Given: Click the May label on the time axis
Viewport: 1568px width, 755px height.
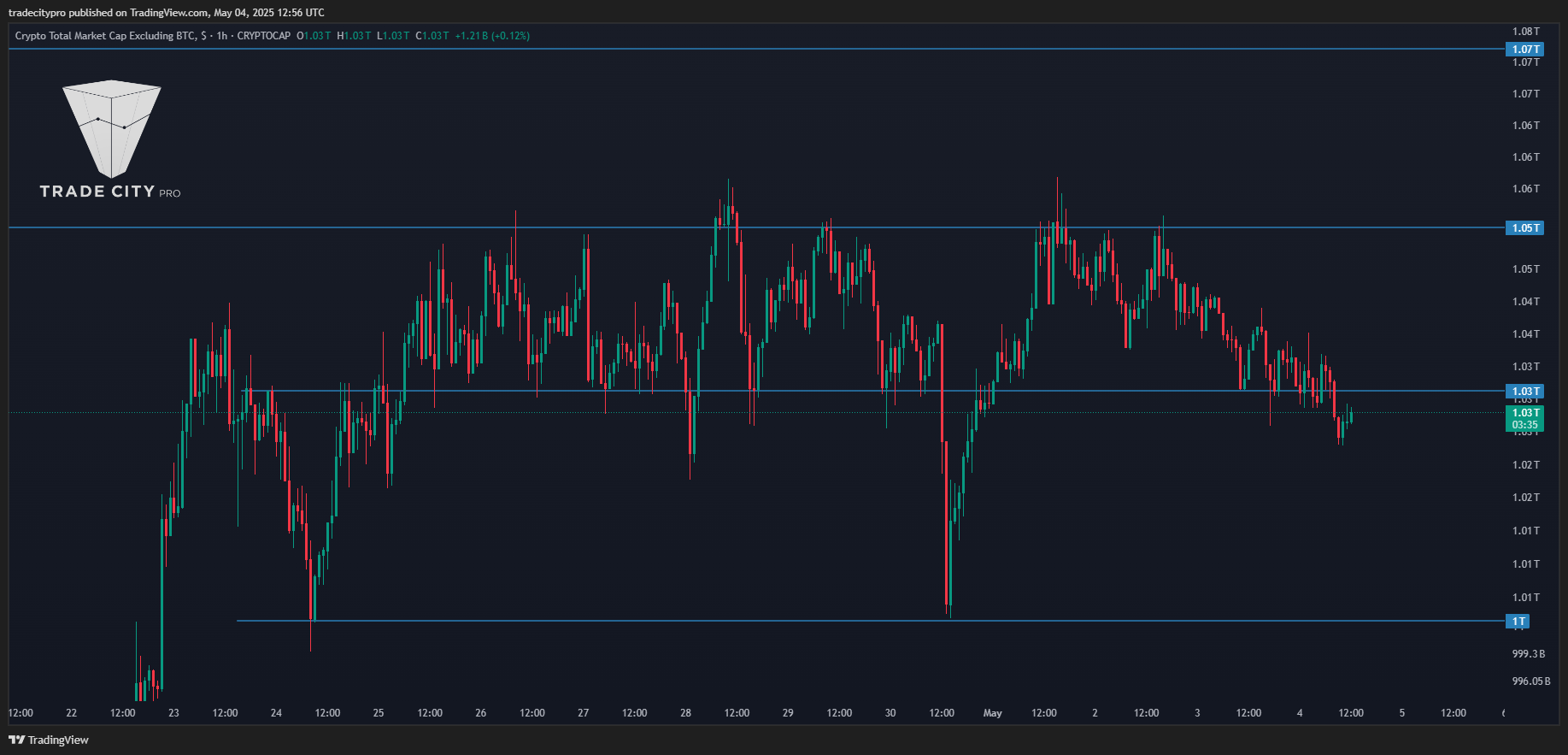Looking at the screenshot, I should click(x=993, y=713).
